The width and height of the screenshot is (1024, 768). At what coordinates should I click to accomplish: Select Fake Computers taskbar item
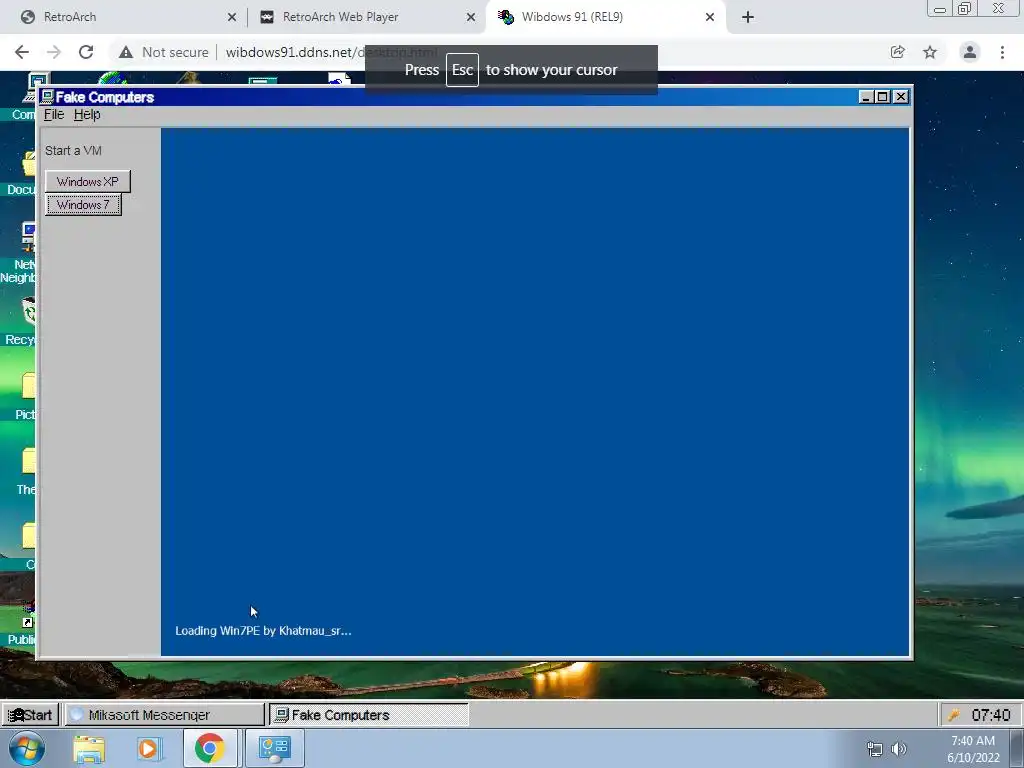pos(369,715)
